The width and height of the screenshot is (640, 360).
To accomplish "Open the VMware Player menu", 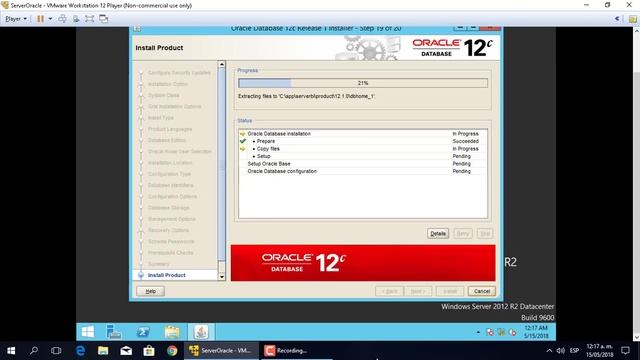I will 16,19.
